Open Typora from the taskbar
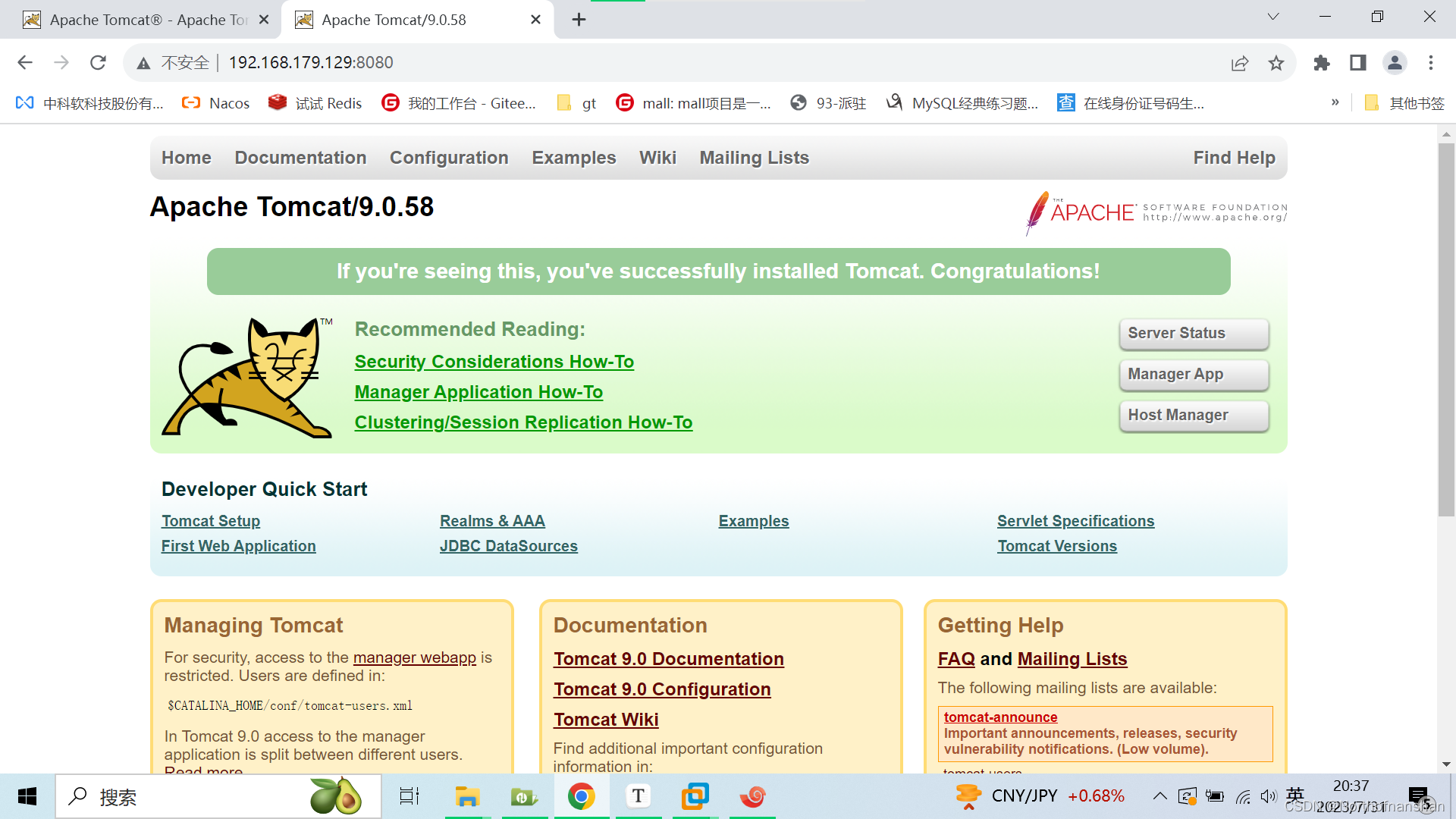This screenshot has width=1456, height=819. pyautogui.click(x=639, y=796)
